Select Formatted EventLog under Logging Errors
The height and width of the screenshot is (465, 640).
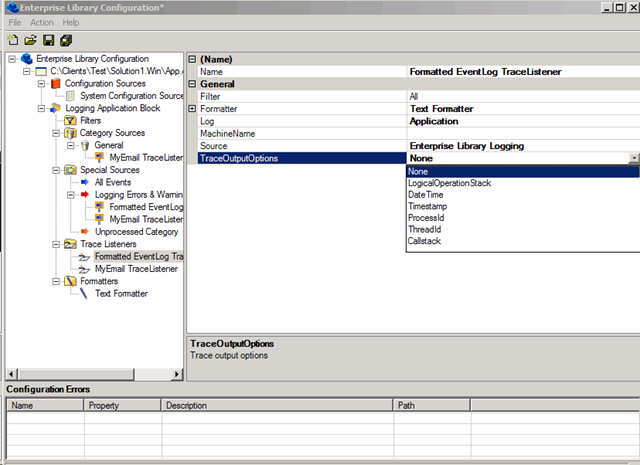point(146,207)
